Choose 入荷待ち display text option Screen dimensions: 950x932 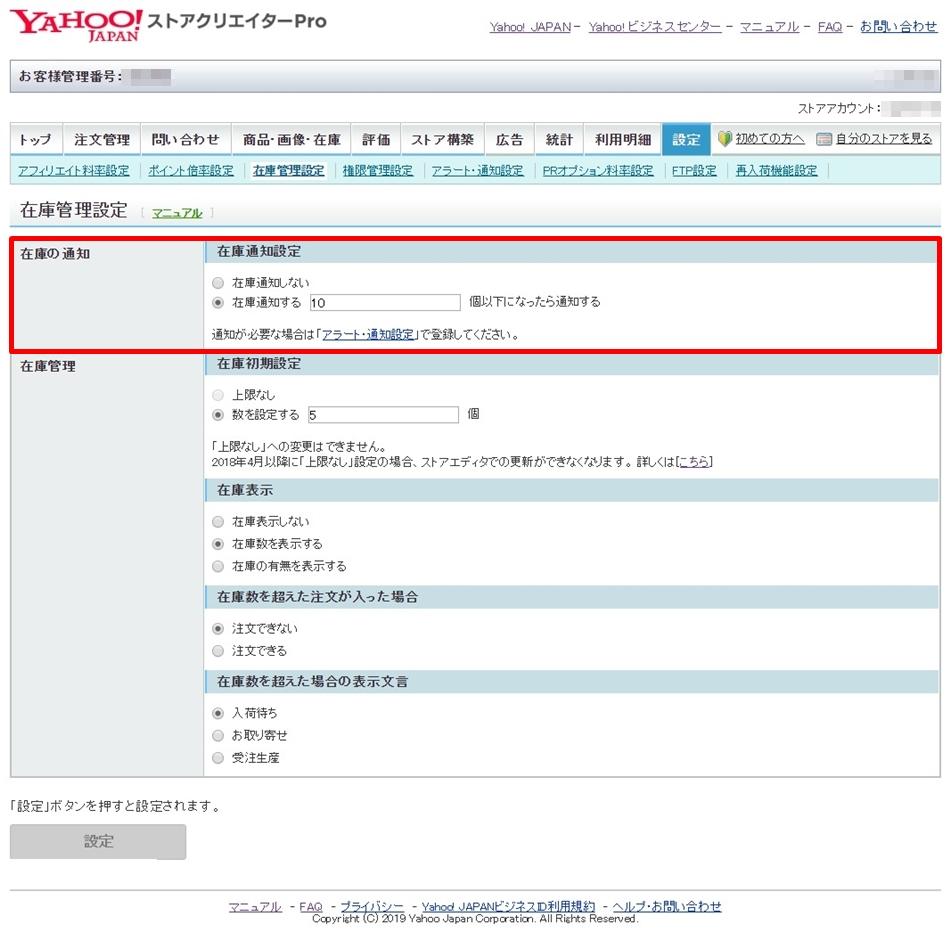tap(218, 713)
